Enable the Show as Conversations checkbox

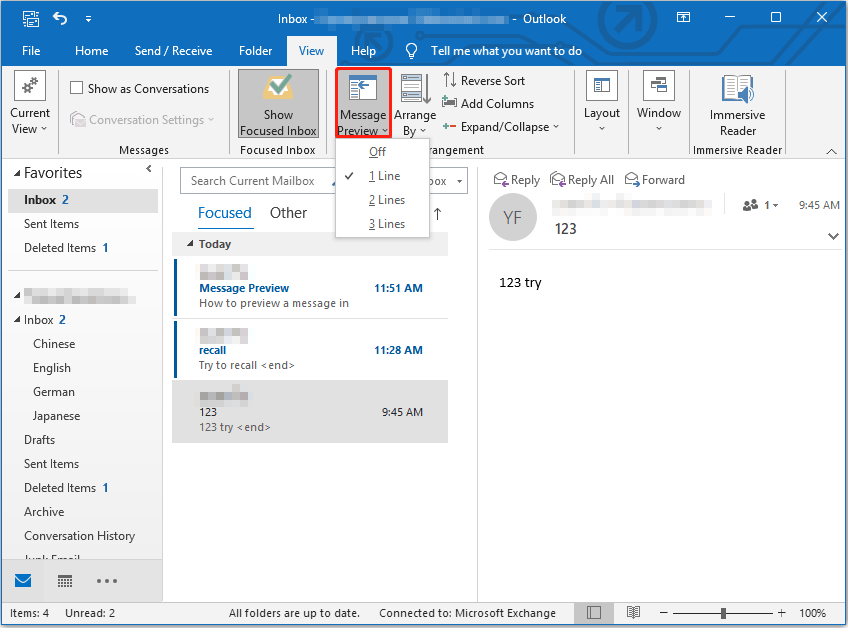tap(76, 88)
